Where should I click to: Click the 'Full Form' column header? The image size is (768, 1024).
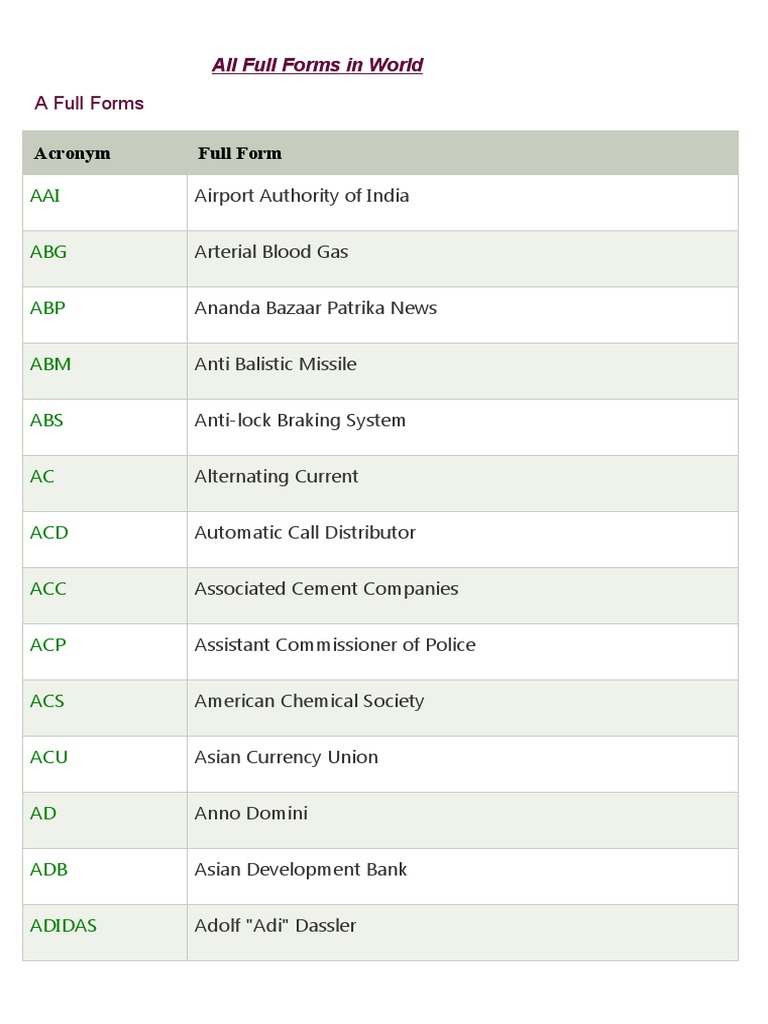coord(240,153)
